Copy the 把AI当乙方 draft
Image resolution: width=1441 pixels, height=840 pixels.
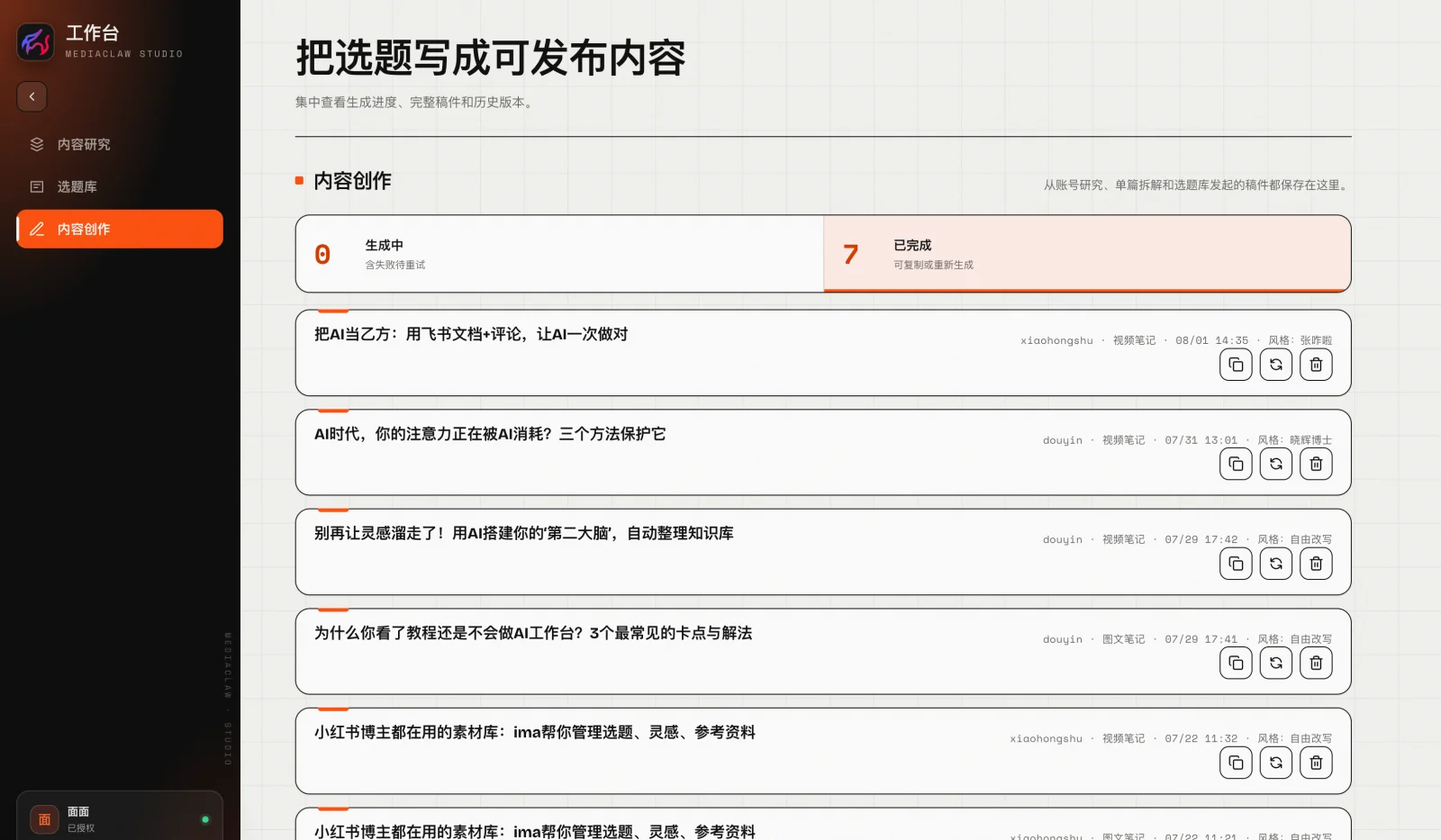point(1236,365)
